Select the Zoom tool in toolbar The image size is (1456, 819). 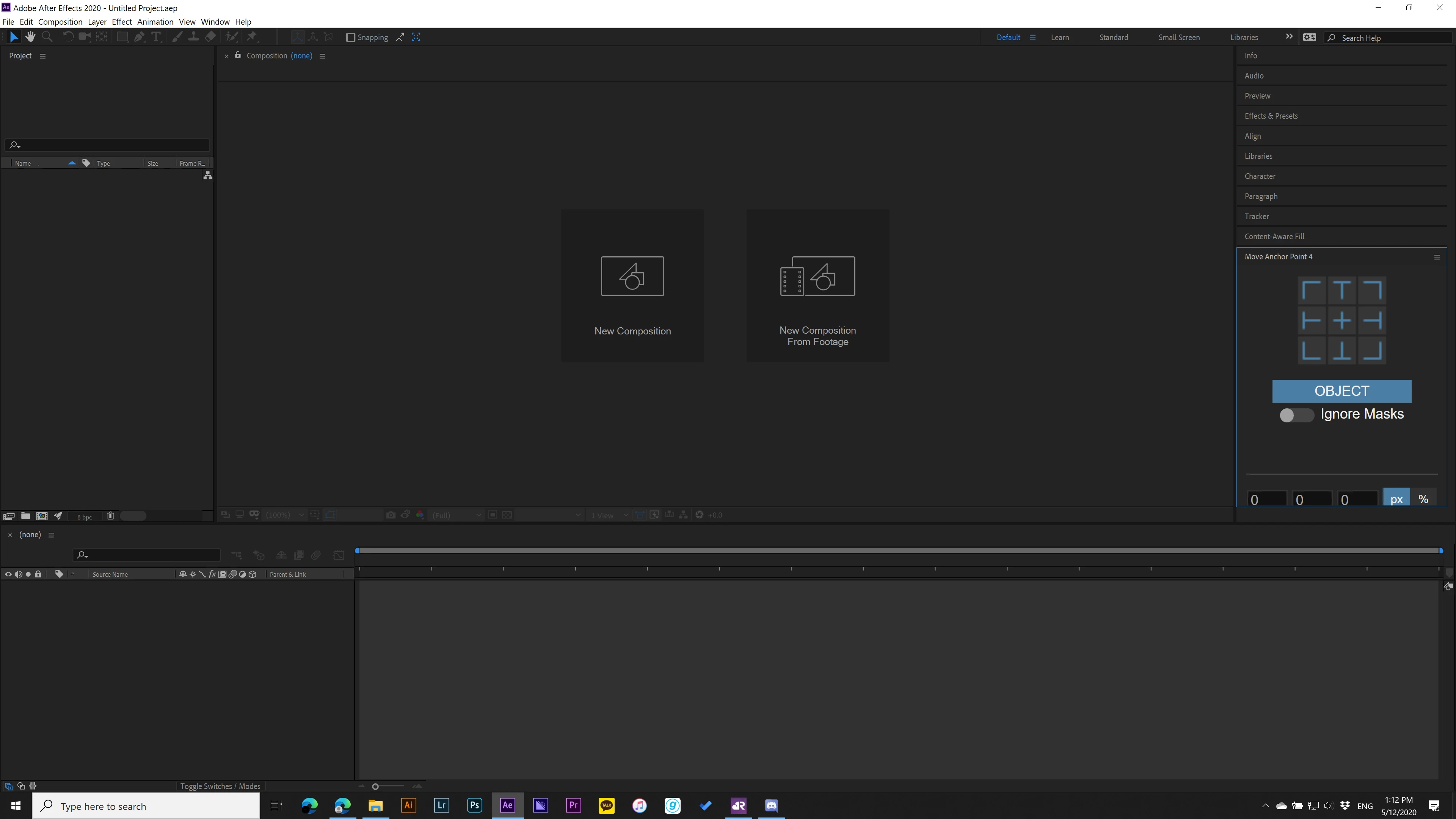coord(47,37)
